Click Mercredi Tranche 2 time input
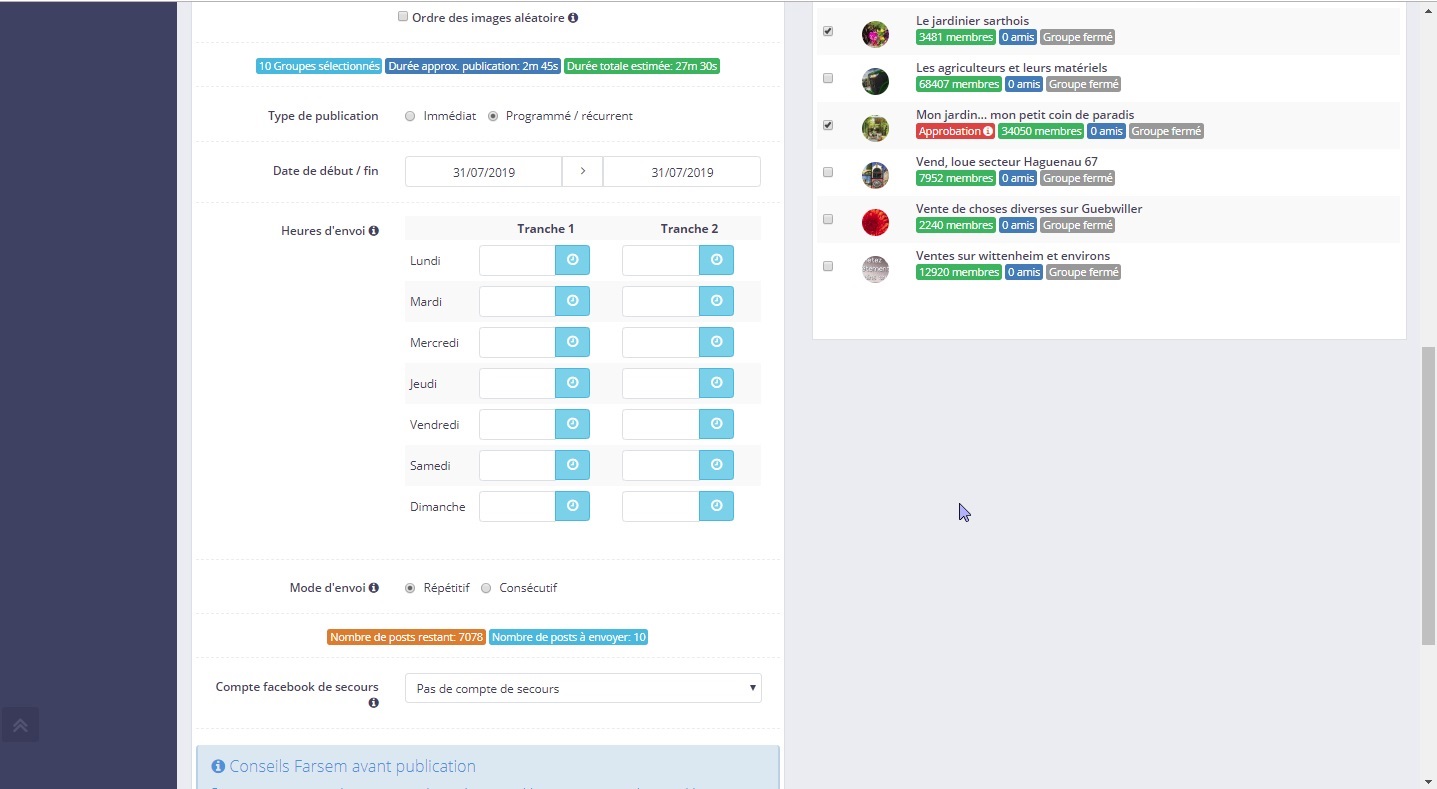The image size is (1437, 789). 661,342
